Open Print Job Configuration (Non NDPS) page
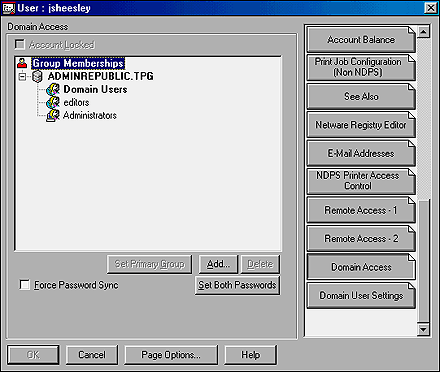 tap(361, 67)
